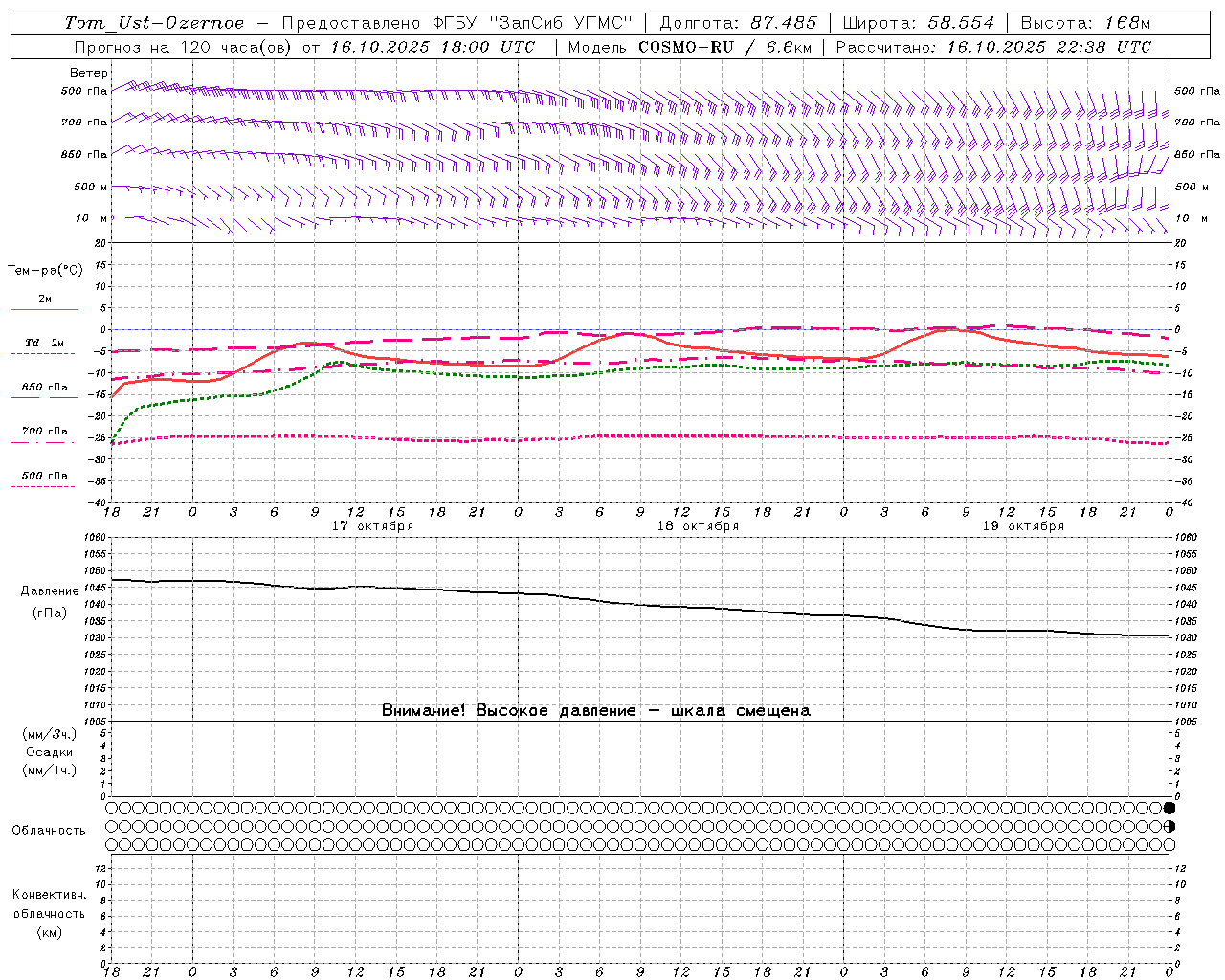This screenshot has height=980, width=1225.
Task: Click the Давление pressure panel label
Action: point(50,591)
